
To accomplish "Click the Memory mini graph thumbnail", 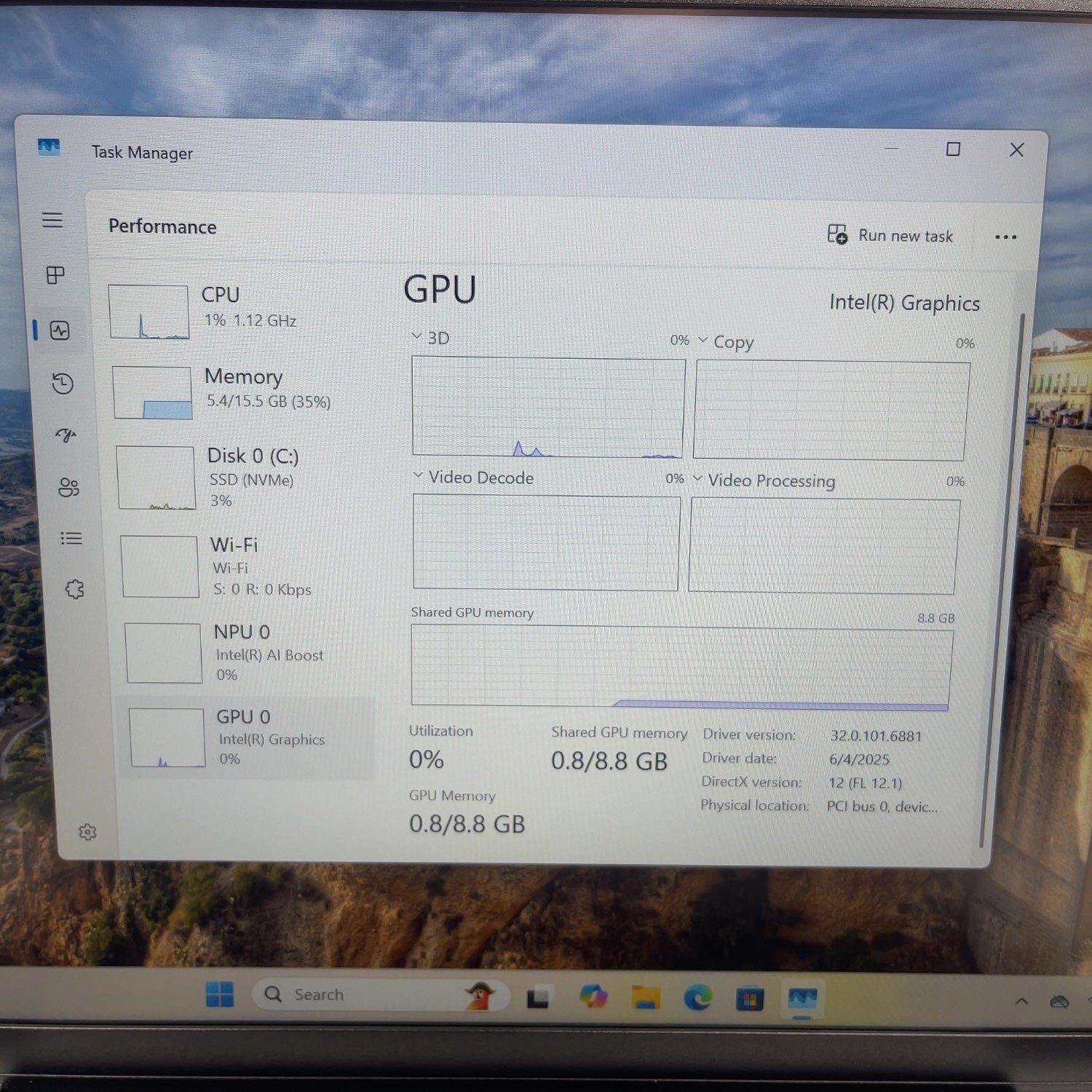I will tap(152, 392).
